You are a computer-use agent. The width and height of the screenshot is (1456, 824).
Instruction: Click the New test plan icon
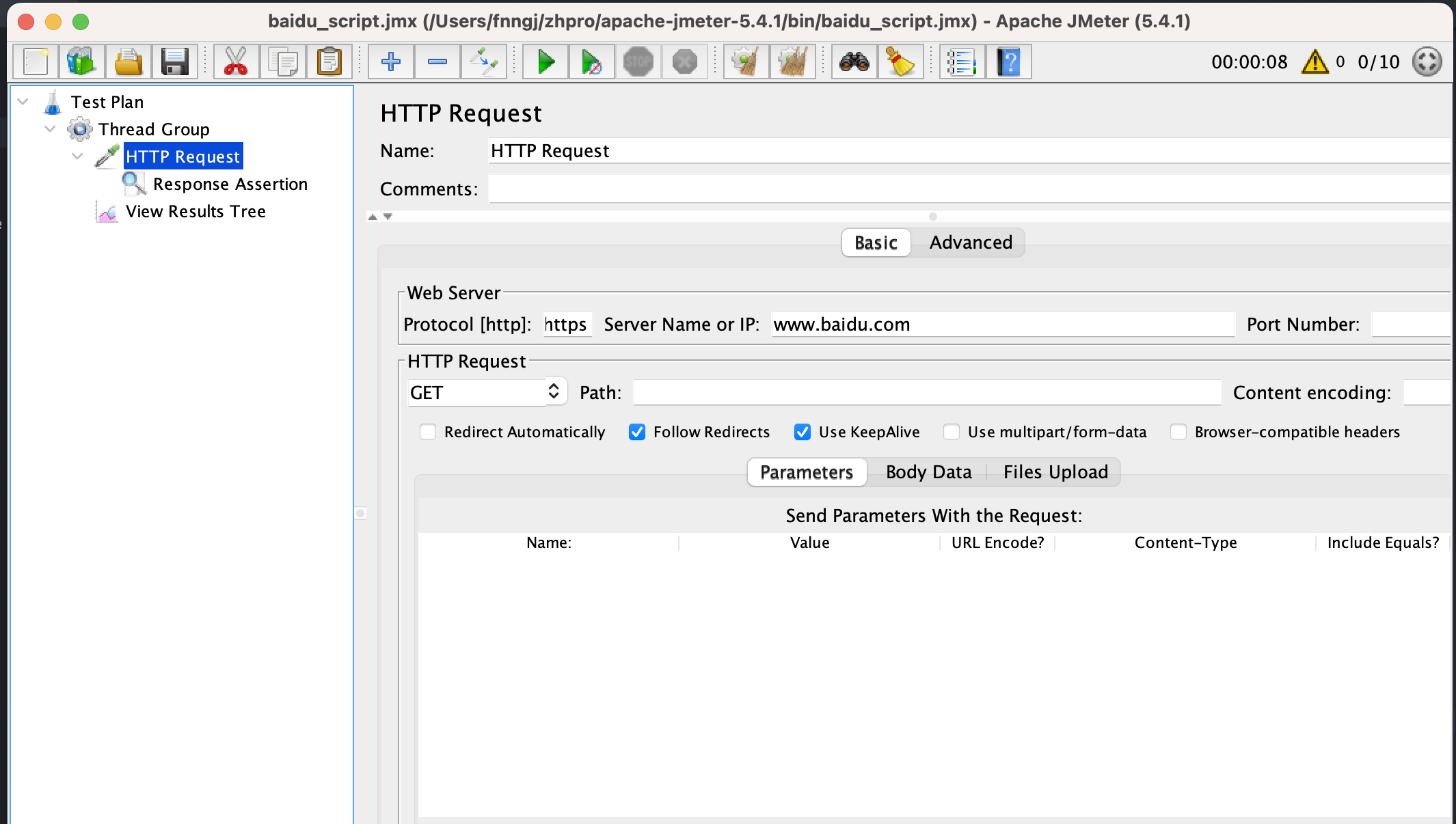point(36,62)
